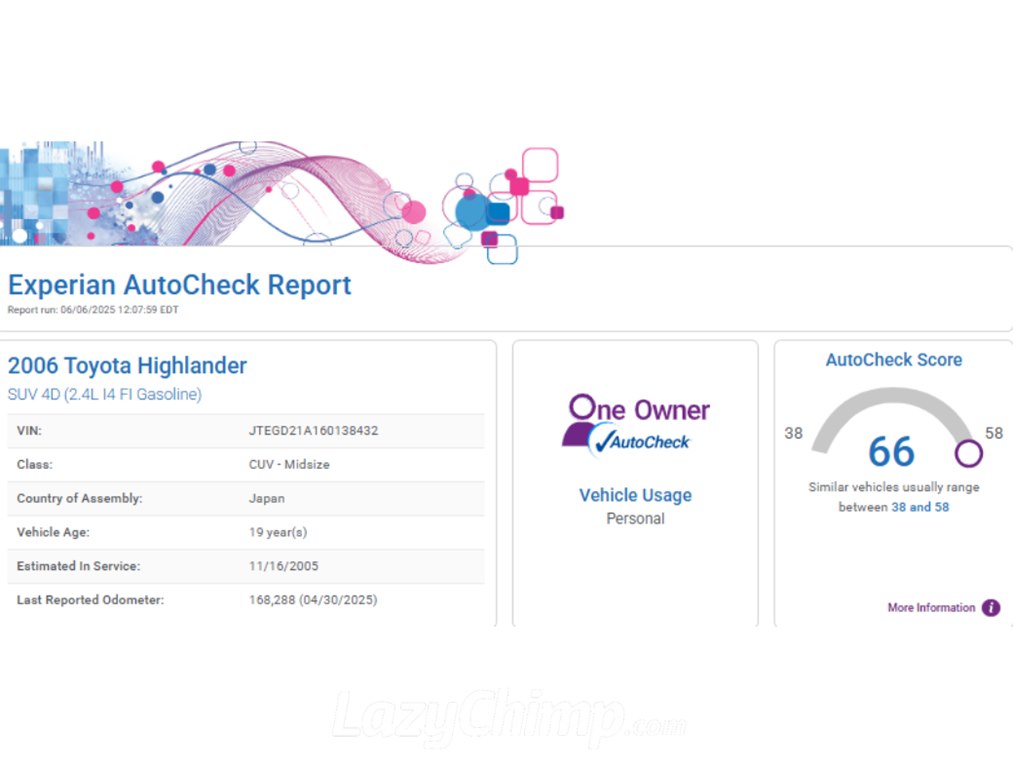This screenshot has height=768, width=1013.
Task: Open the More Information link
Action: coord(931,608)
